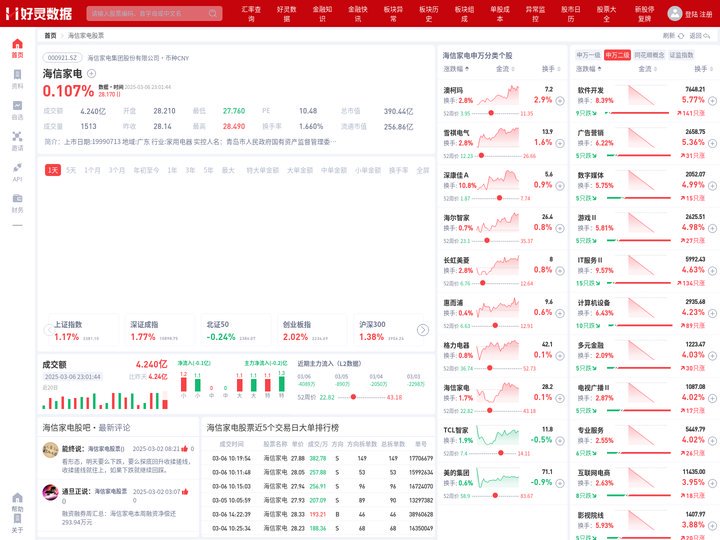The image size is (720, 540).
Task: Select the 年初至今 chart range
Action: (x=146, y=170)
